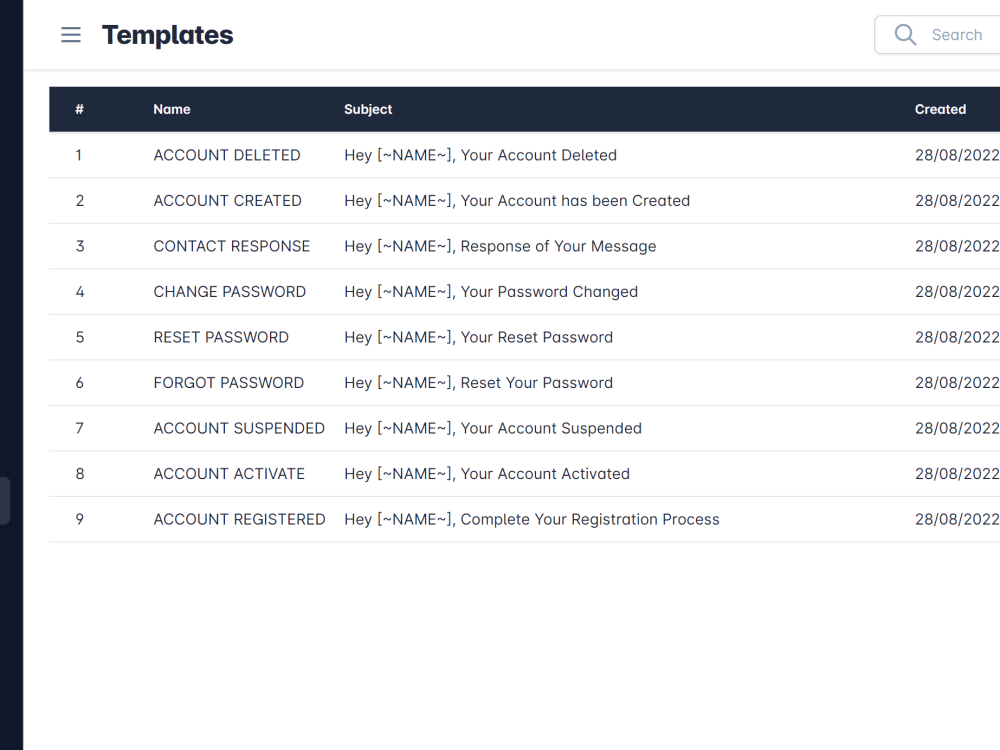Screen dimensions: 1000x750
Task: Click the Name column header
Action: tap(172, 109)
